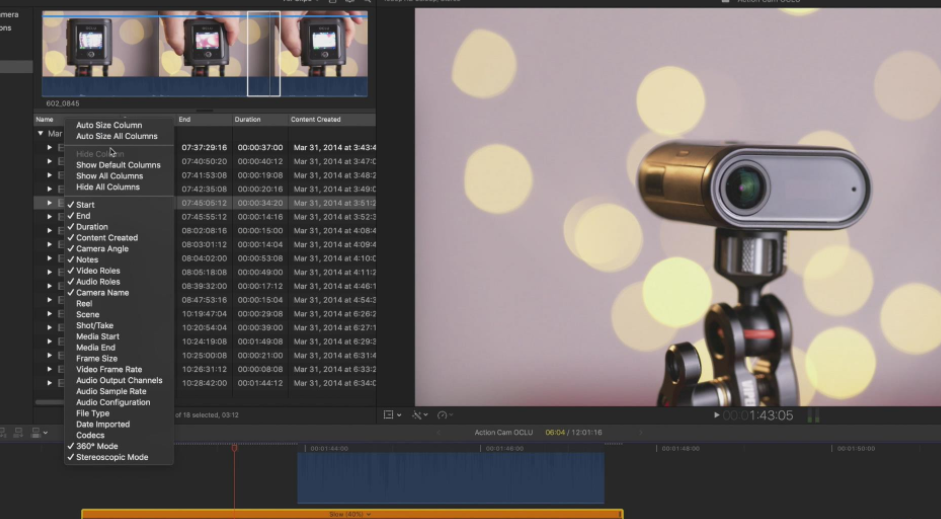Expand the clip row ending 10:28:42:00
Image resolution: width=941 pixels, height=519 pixels.
[50, 383]
